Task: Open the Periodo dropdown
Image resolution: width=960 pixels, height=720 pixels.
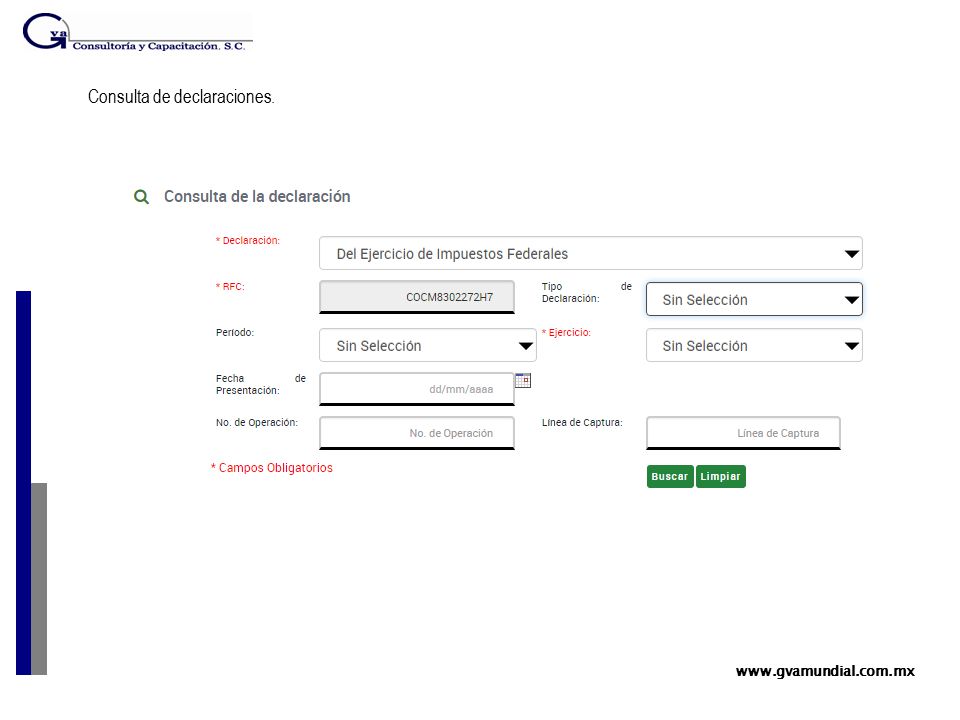Action: (x=428, y=345)
